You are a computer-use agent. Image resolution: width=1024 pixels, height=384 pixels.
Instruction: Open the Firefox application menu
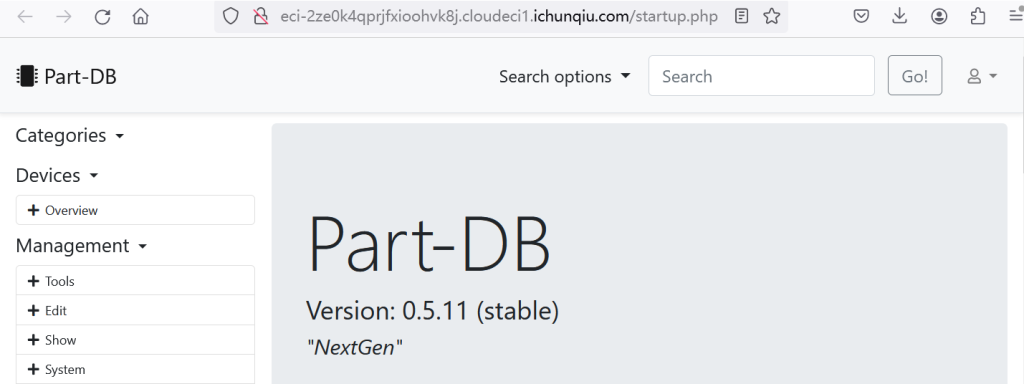click(x=1016, y=16)
